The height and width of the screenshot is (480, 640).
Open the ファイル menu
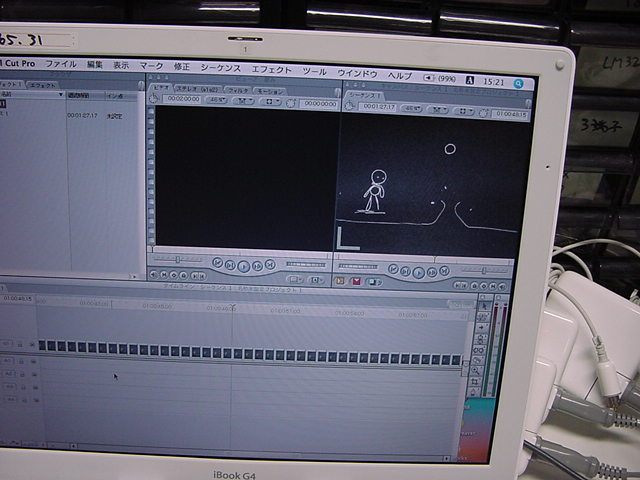pos(60,64)
